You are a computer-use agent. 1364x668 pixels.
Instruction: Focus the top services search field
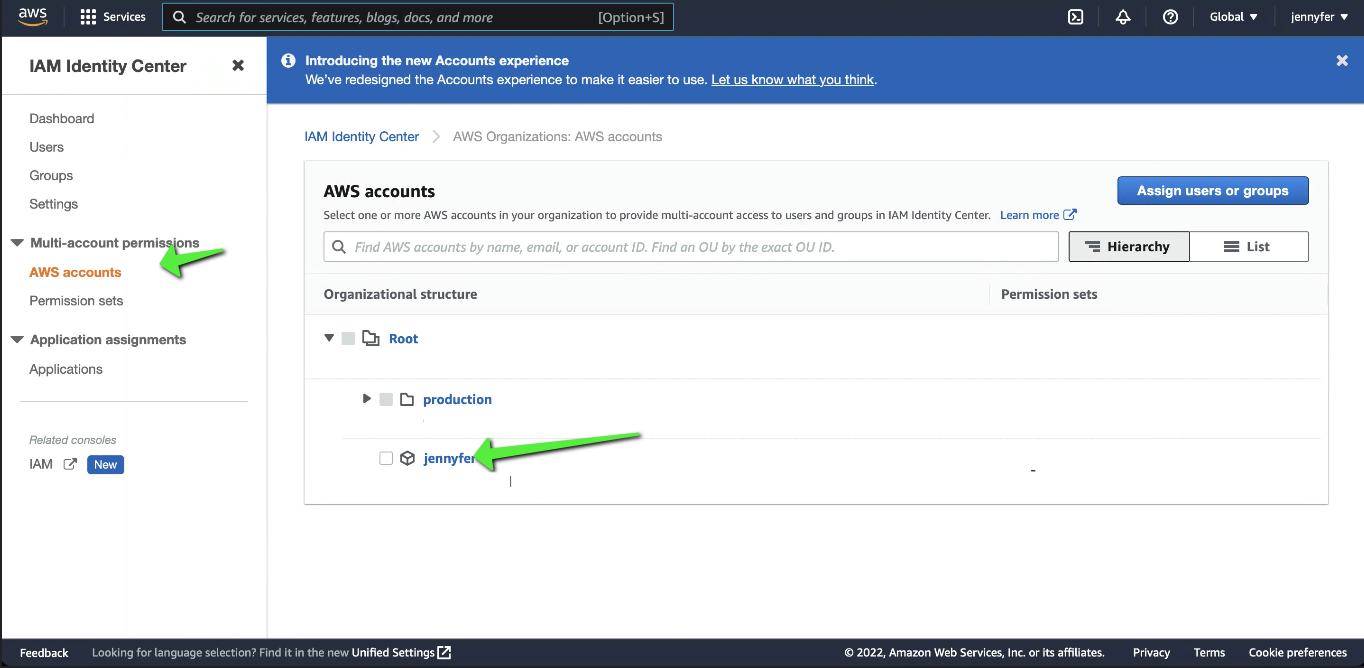418,17
